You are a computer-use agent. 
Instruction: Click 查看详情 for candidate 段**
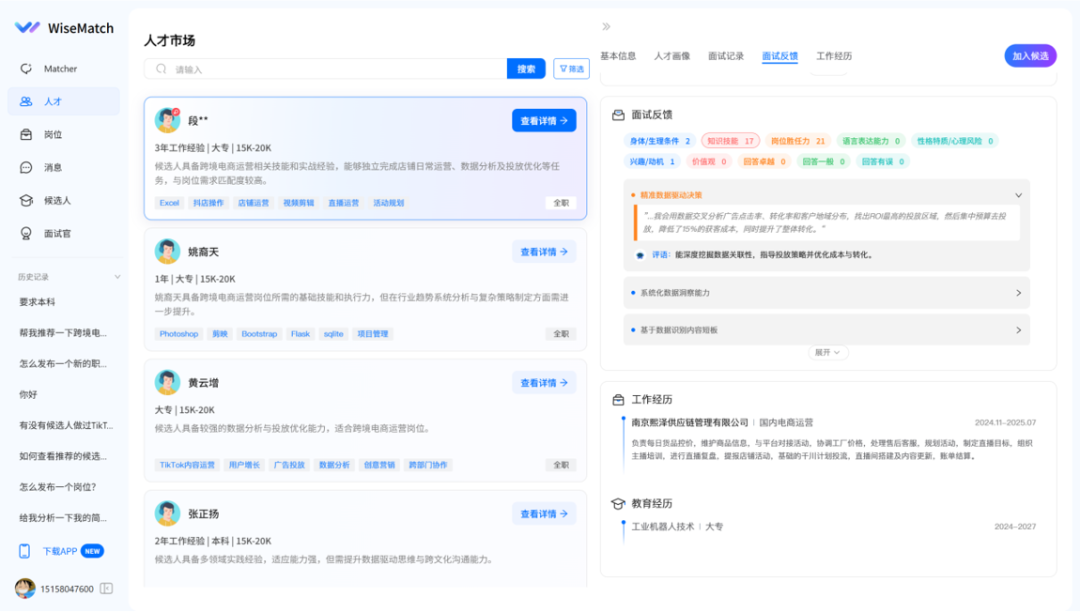543,119
